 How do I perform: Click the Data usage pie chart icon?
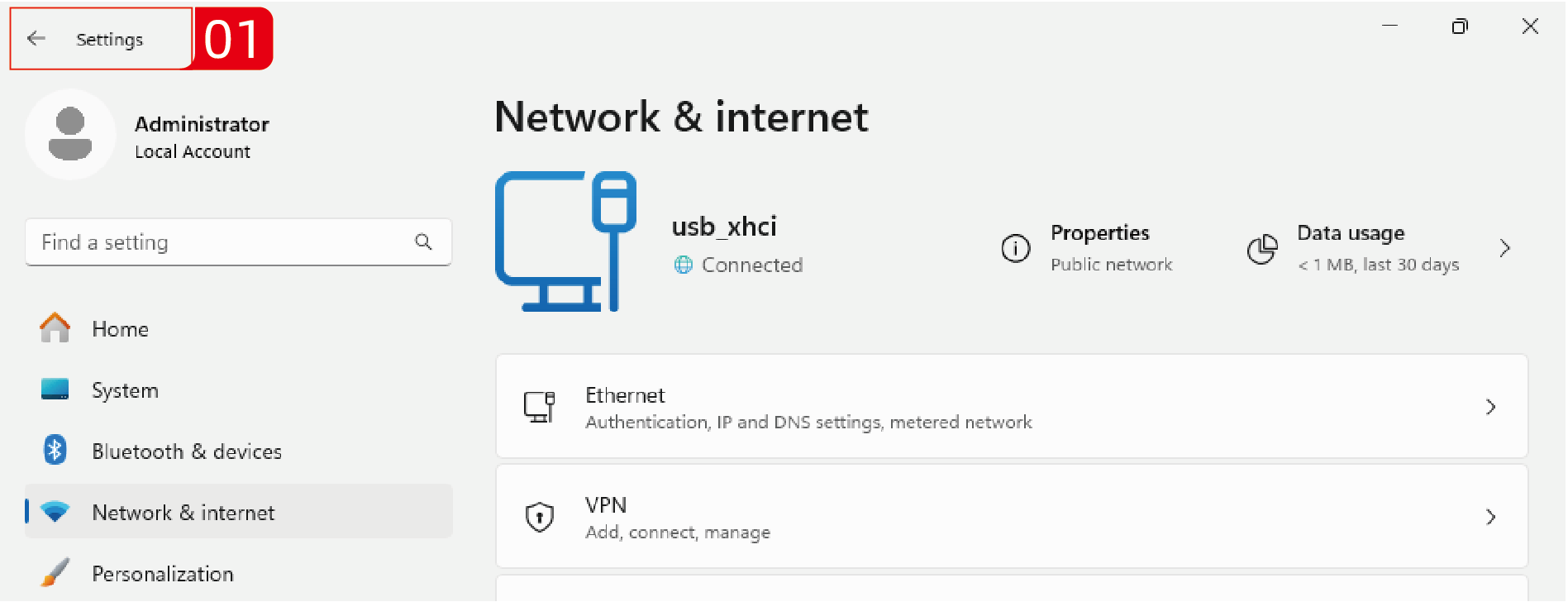(x=1261, y=249)
